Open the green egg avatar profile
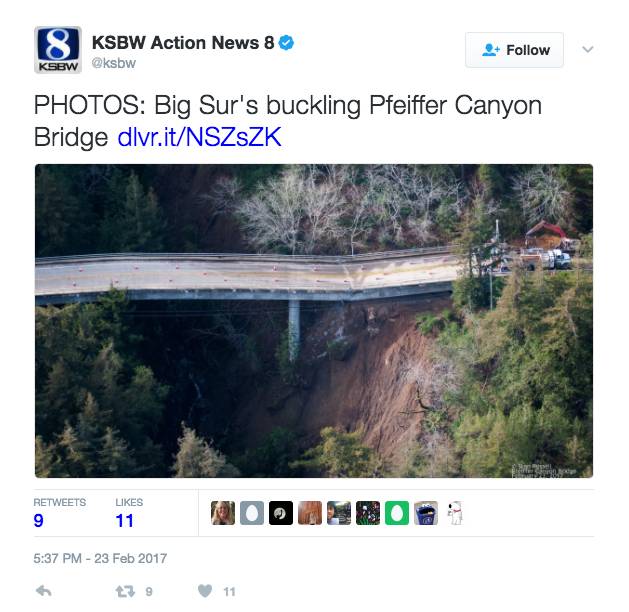 (x=397, y=513)
